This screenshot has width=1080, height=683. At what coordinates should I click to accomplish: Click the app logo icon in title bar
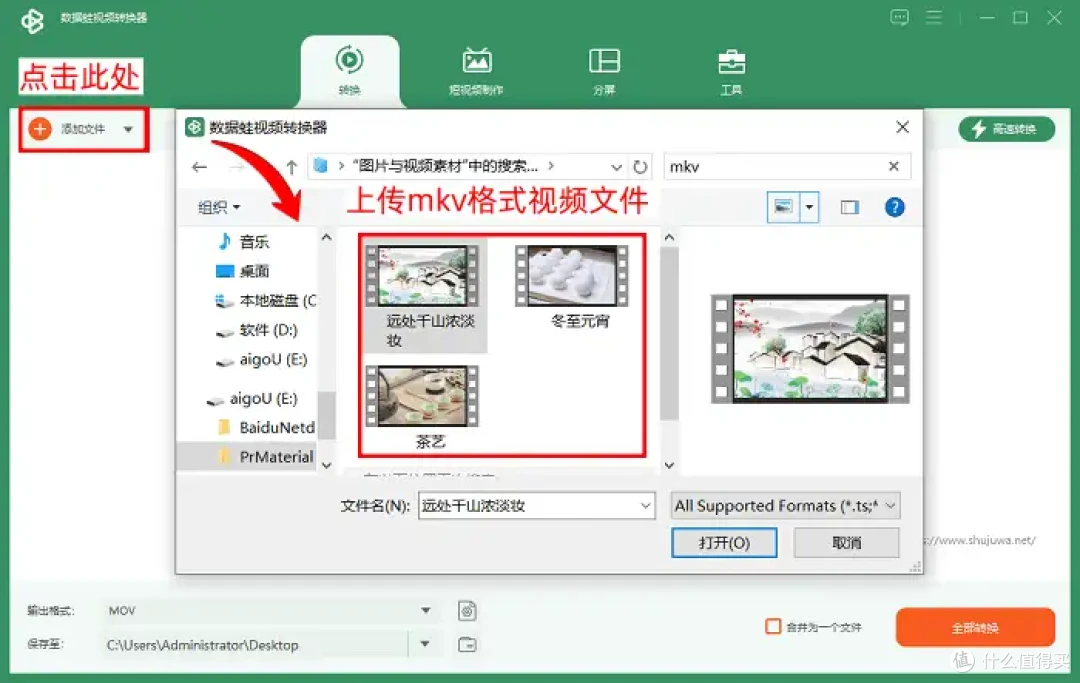tap(32, 20)
